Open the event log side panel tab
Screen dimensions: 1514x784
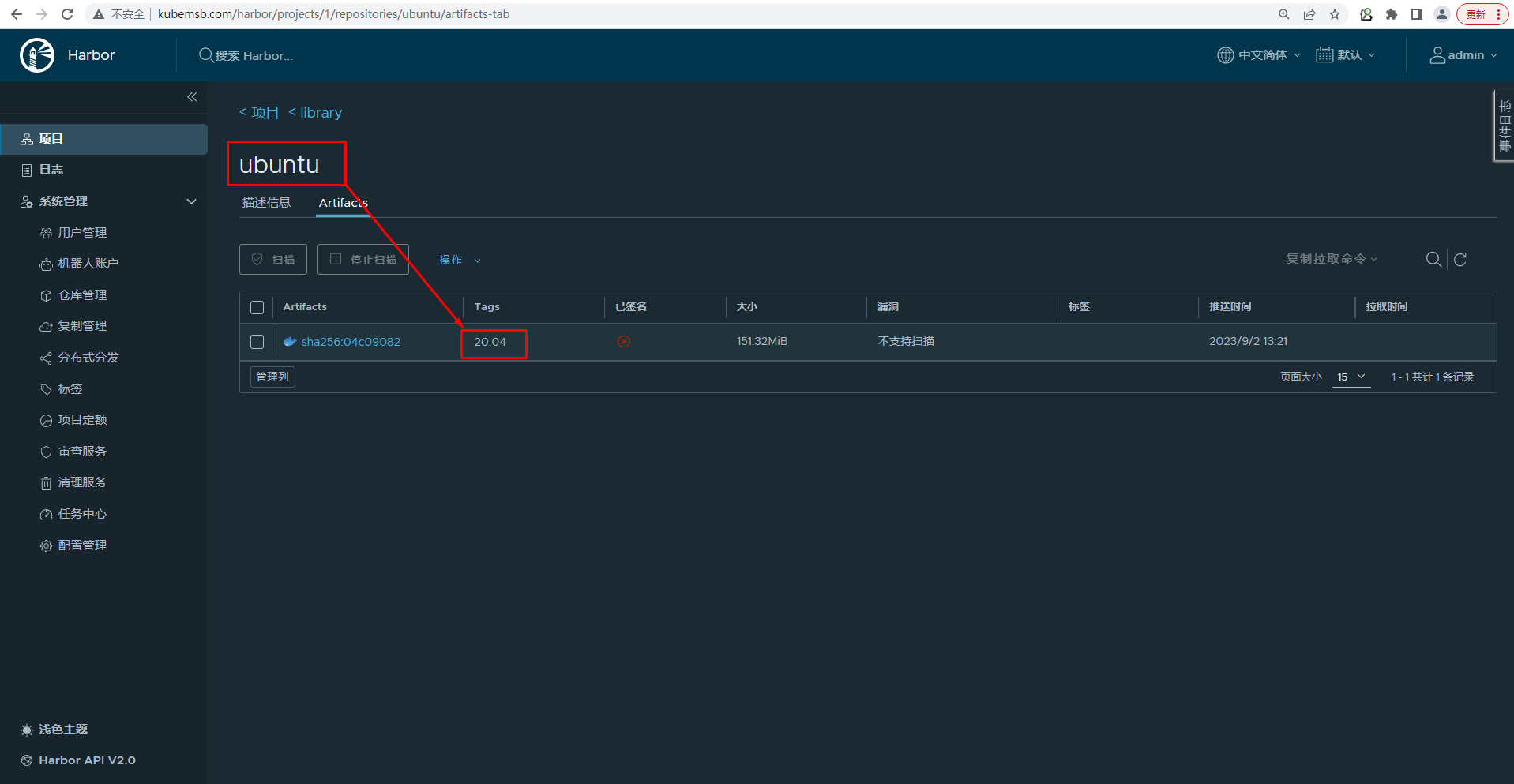point(1504,126)
